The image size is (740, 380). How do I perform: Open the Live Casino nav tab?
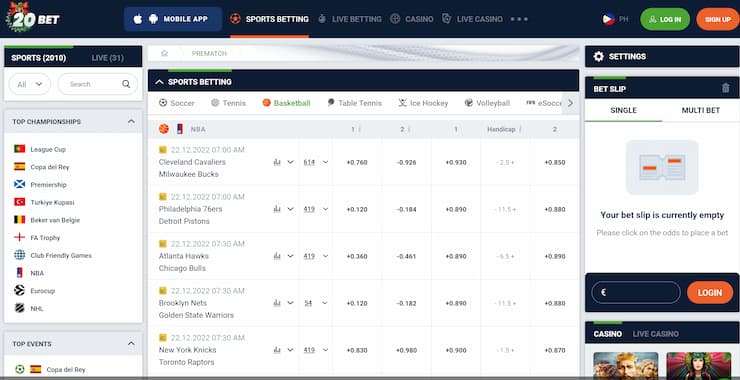tap(472, 19)
